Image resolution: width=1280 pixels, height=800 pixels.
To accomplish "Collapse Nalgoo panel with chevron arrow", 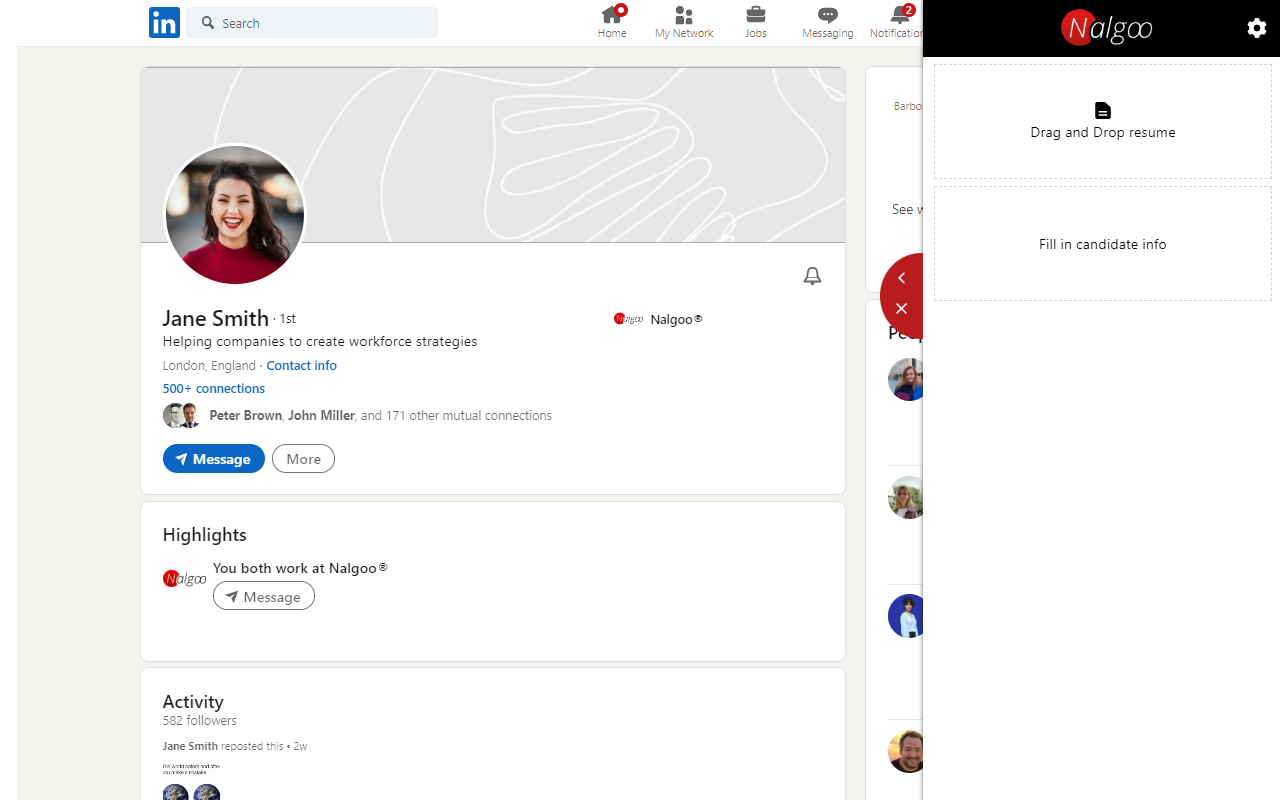I will 902,278.
